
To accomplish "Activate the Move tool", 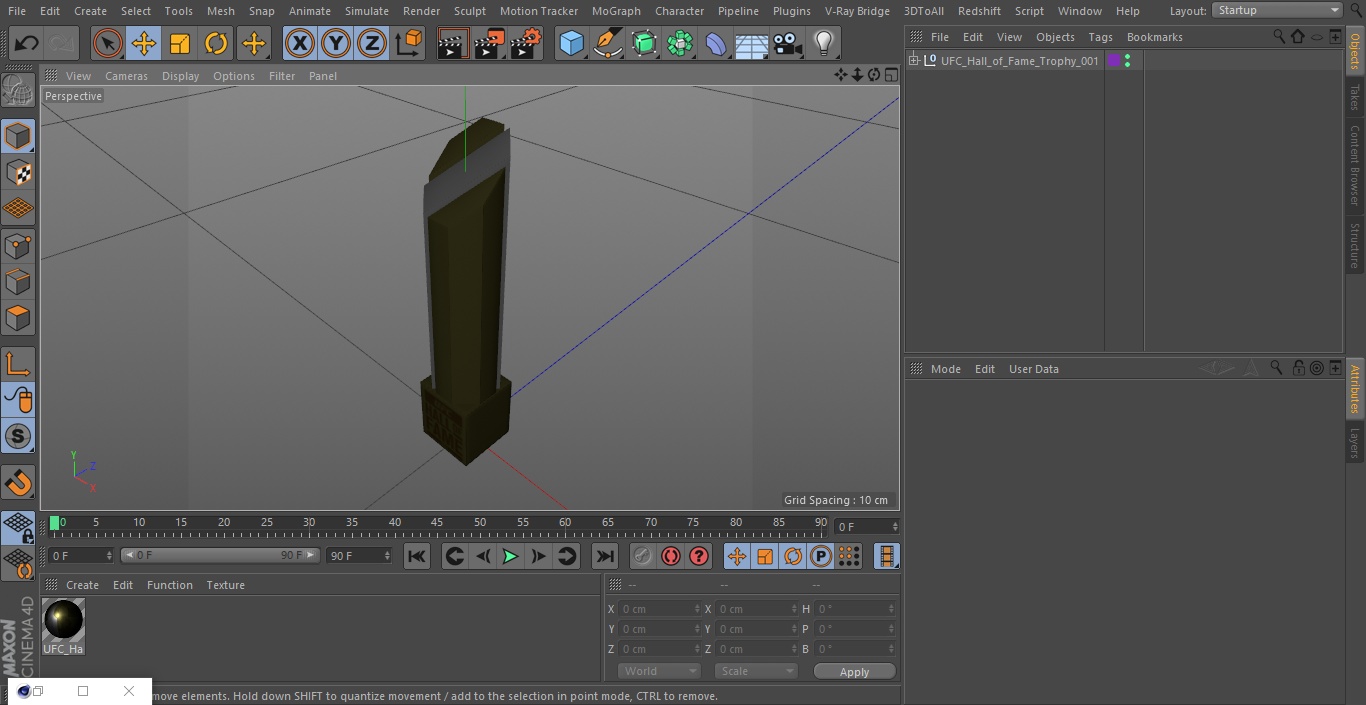I will pyautogui.click(x=144, y=44).
